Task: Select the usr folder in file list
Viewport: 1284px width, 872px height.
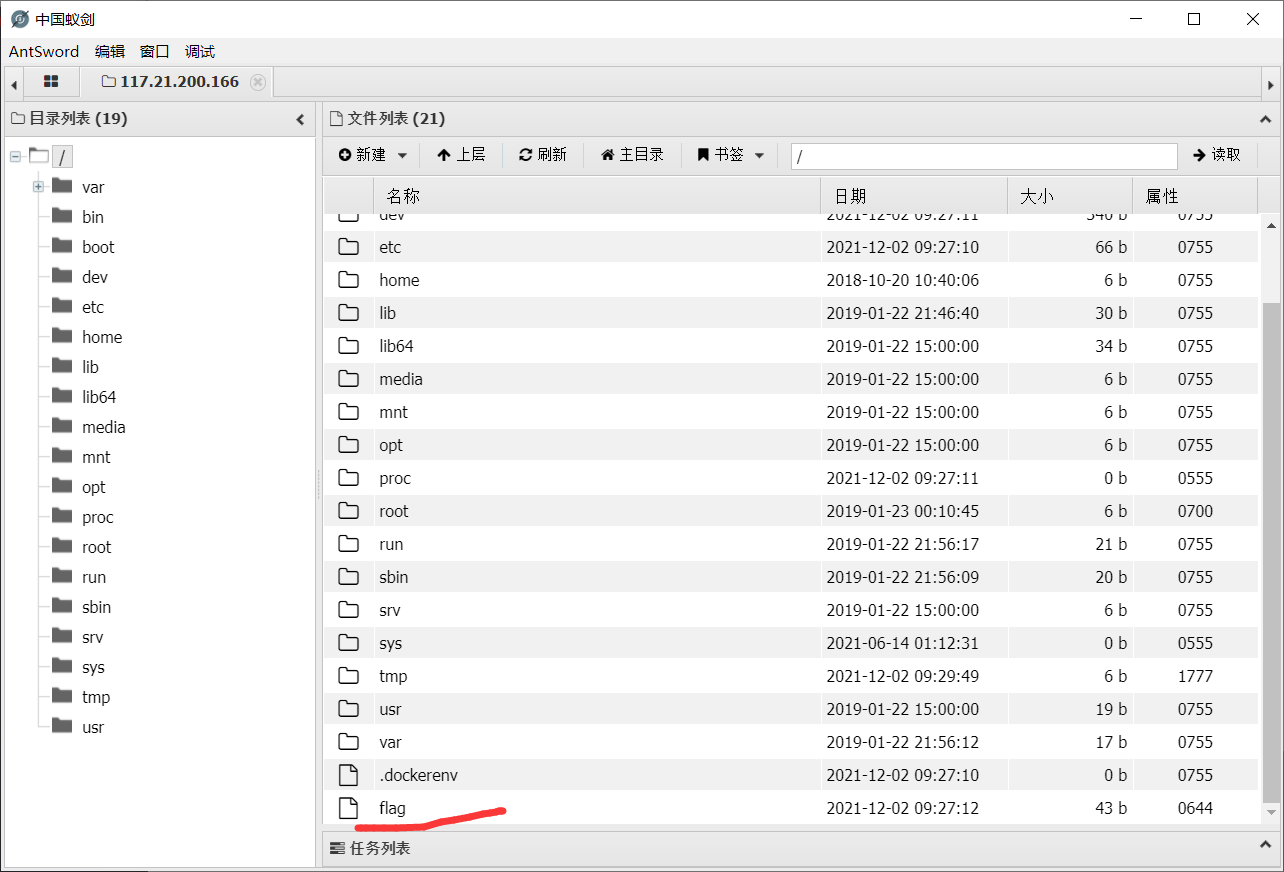Action: (390, 709)
